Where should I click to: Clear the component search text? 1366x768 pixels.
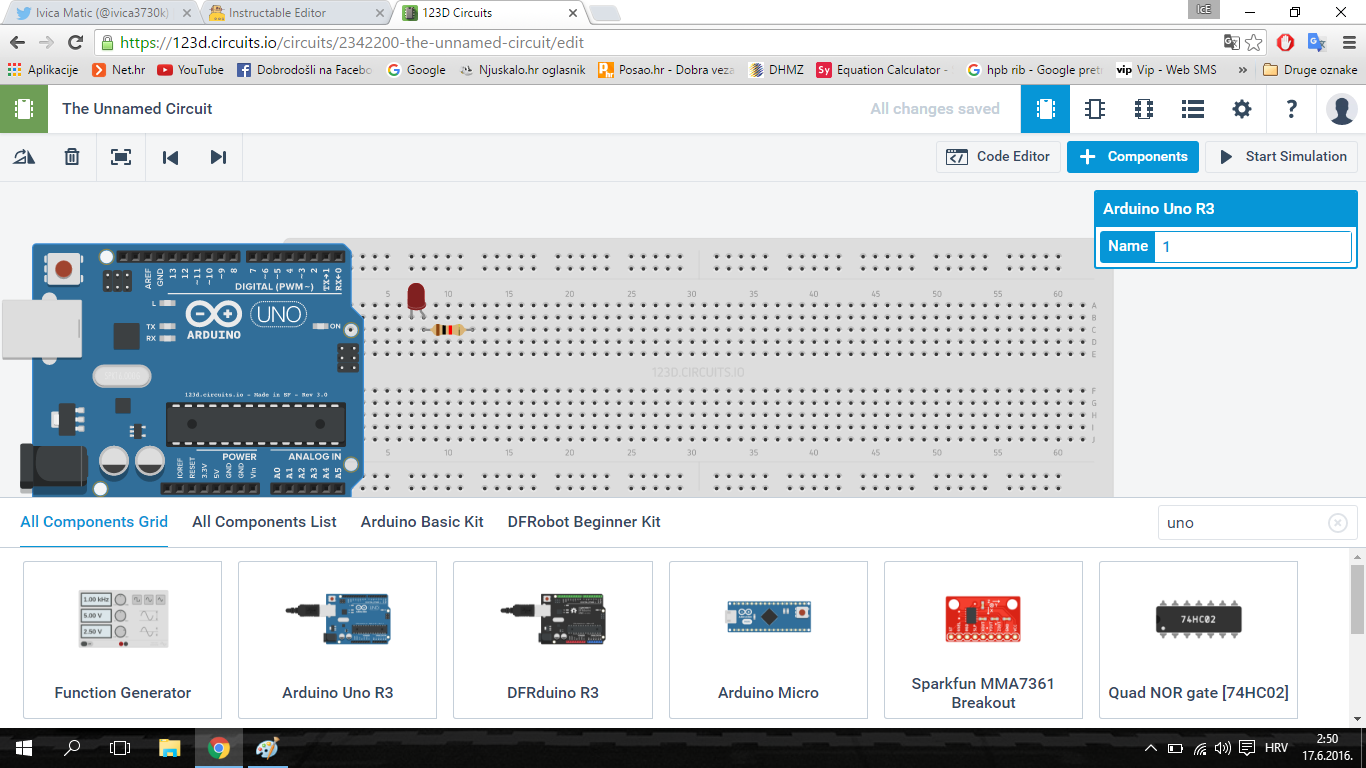point(1338,523)
